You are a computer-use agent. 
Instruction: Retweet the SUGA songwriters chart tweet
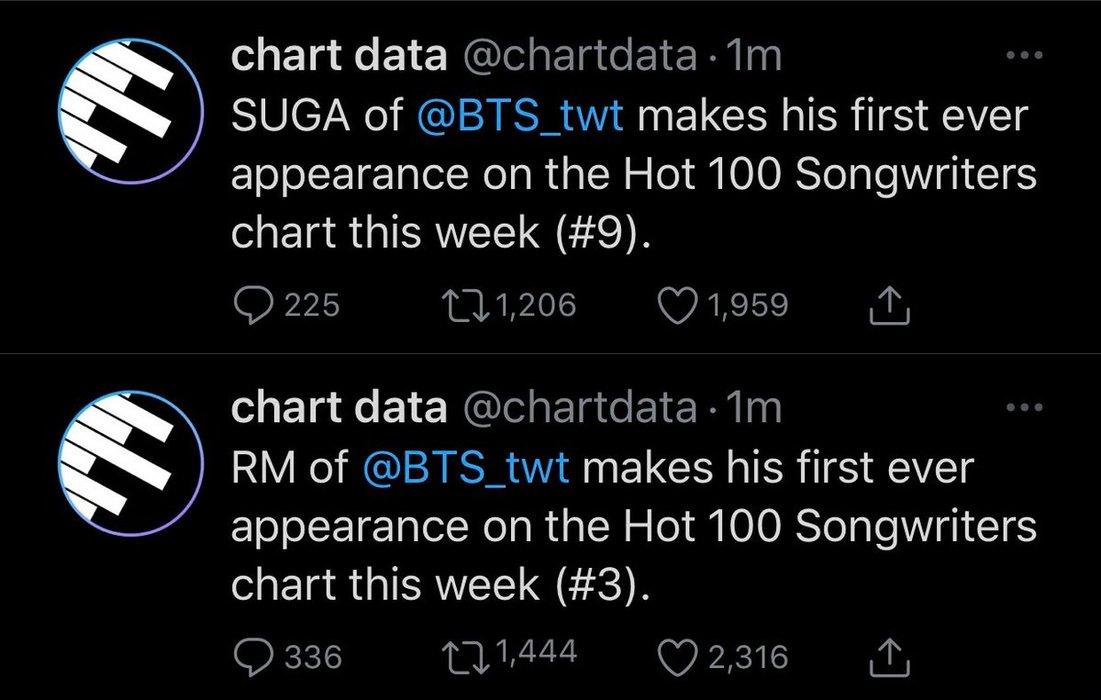tap(464, 305)
